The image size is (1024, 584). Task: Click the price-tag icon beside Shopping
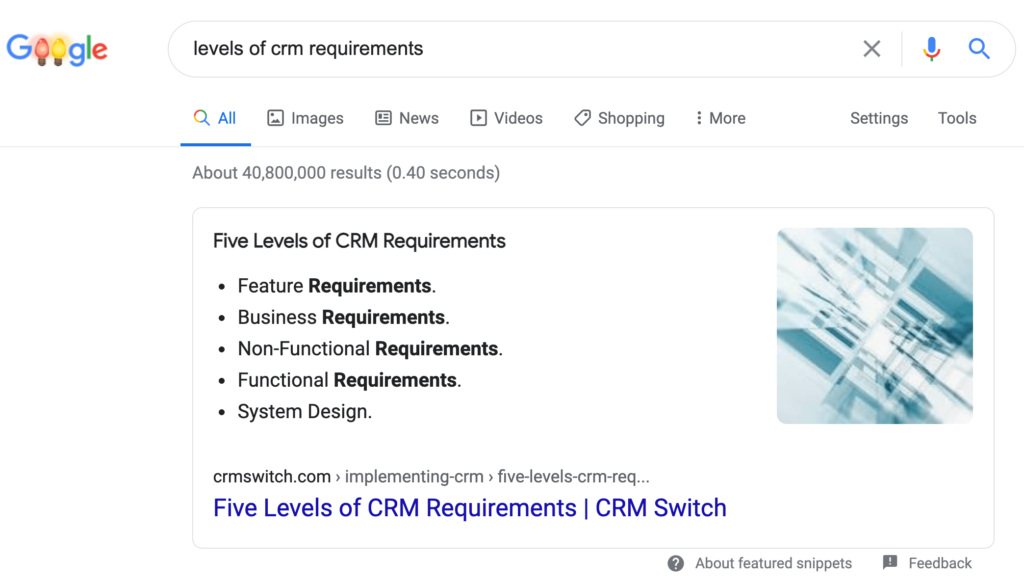click(583, 117)
